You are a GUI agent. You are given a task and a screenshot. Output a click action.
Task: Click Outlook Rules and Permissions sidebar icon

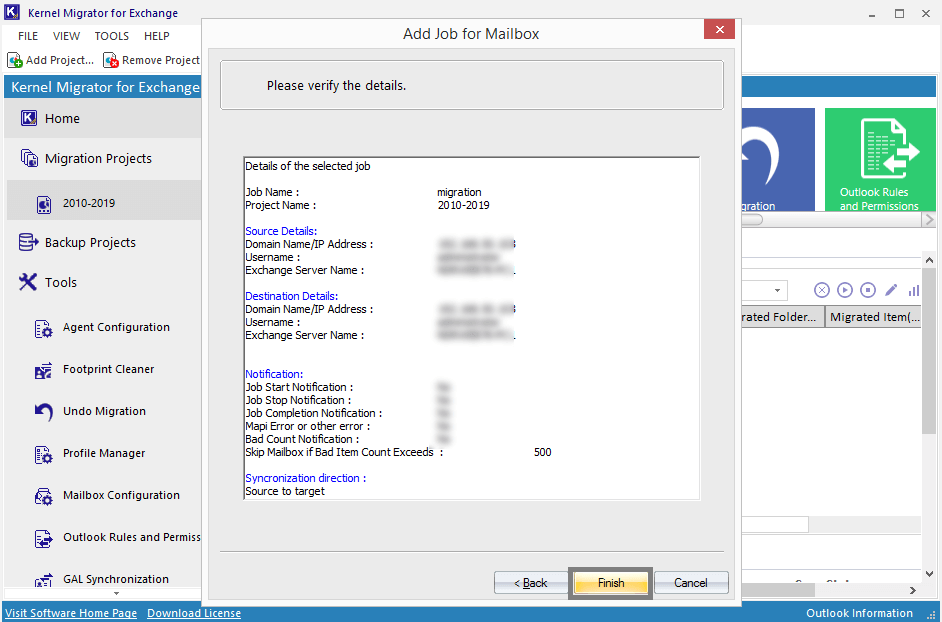coord(43,538)
